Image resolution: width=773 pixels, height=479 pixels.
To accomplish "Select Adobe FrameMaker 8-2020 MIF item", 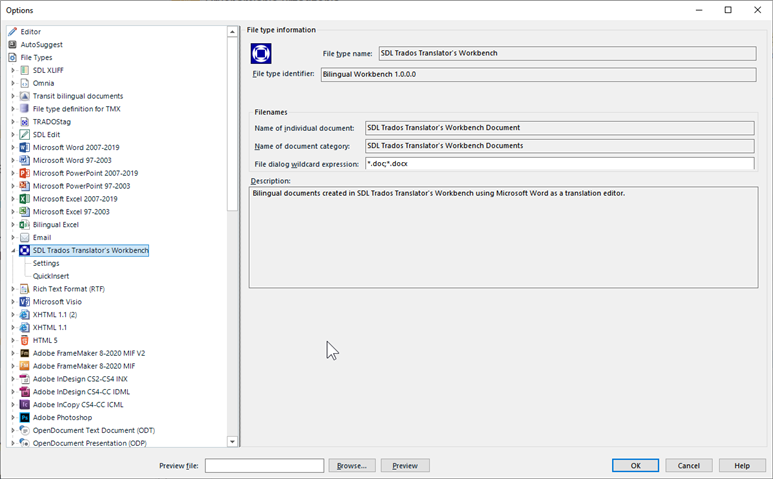I will [x=84, y=366].
